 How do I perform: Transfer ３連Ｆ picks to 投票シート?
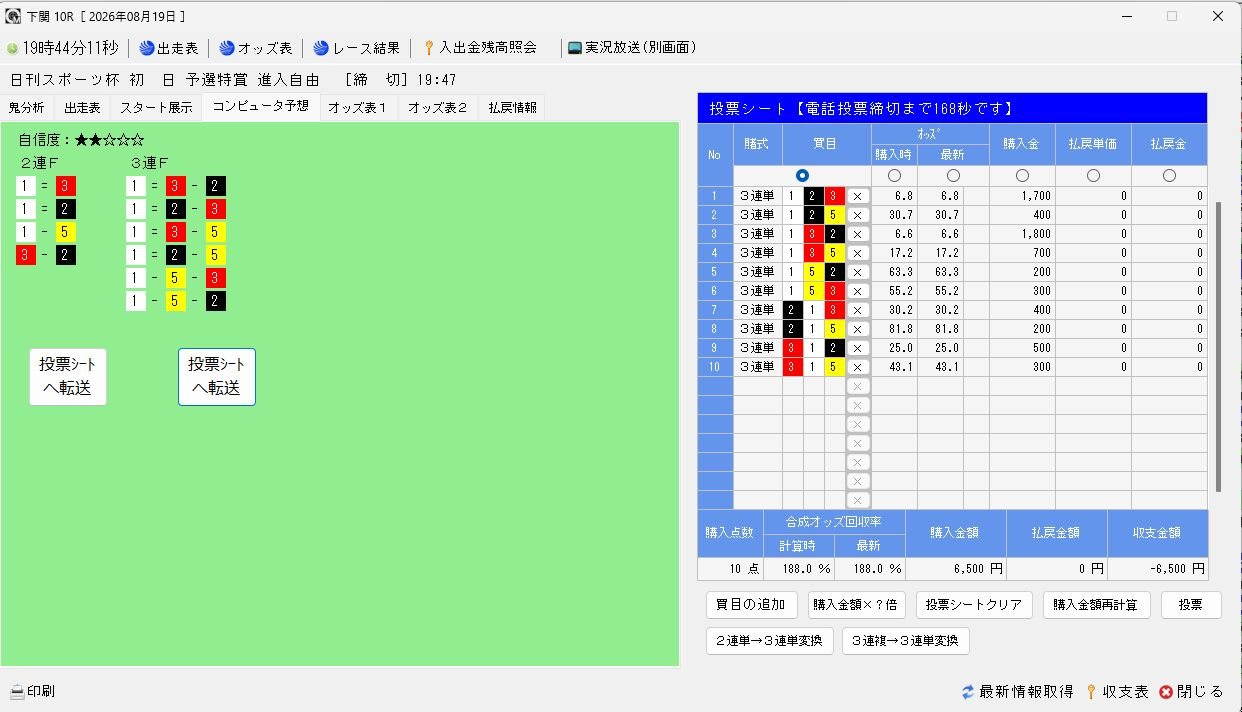(217, 377)
